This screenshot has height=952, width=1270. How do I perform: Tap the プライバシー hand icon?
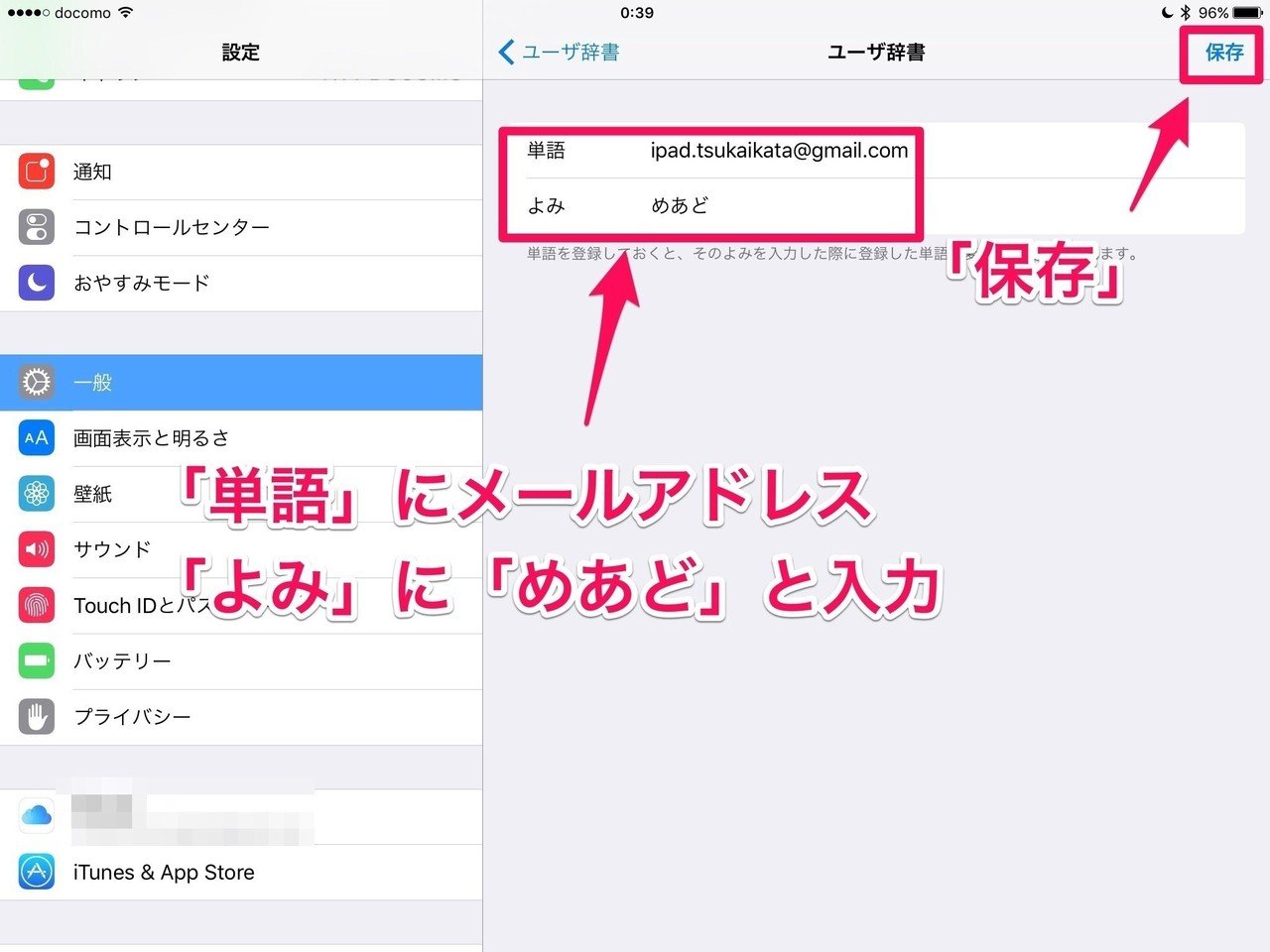point(37,716)
